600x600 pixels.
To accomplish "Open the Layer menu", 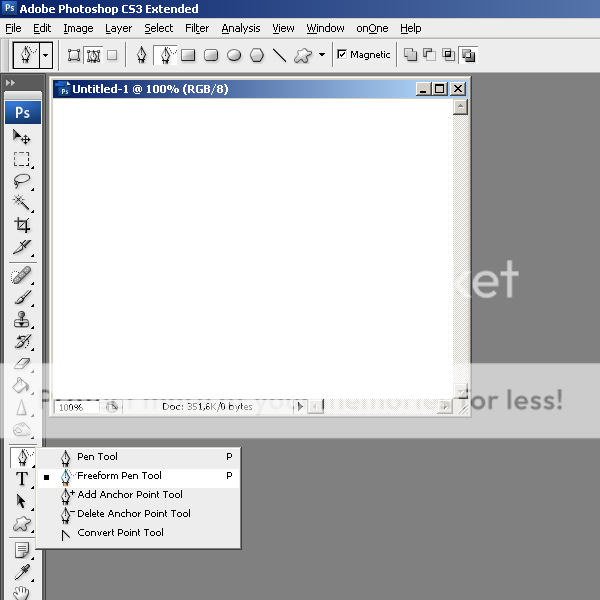I will (119, 28).
